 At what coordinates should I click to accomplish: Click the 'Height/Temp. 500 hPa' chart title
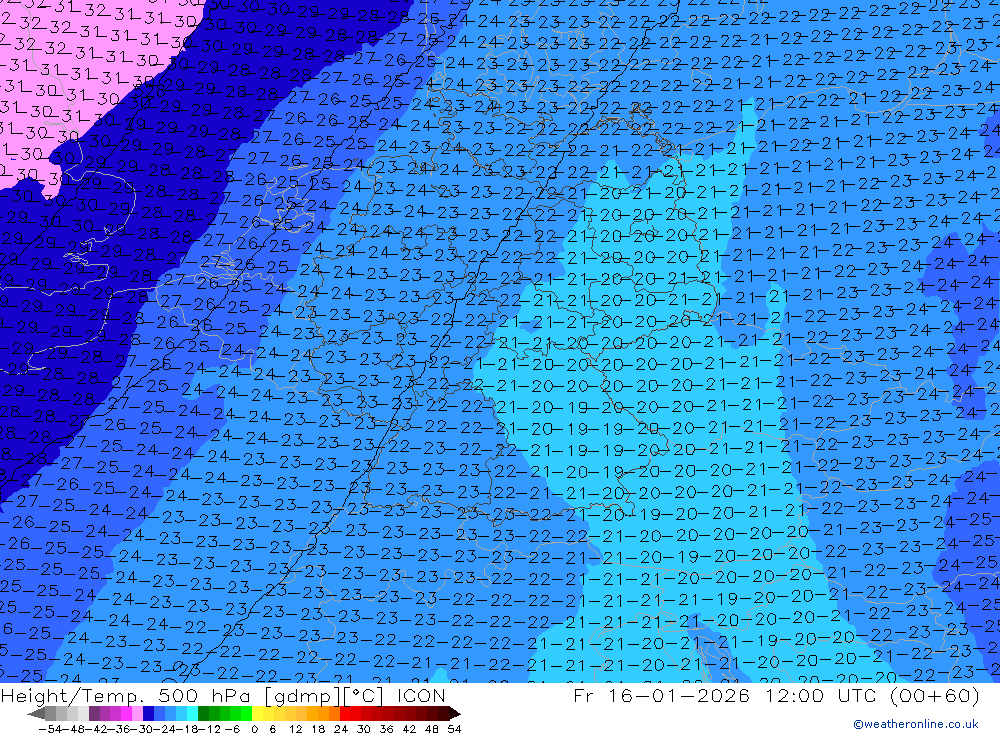click(124, 697)
